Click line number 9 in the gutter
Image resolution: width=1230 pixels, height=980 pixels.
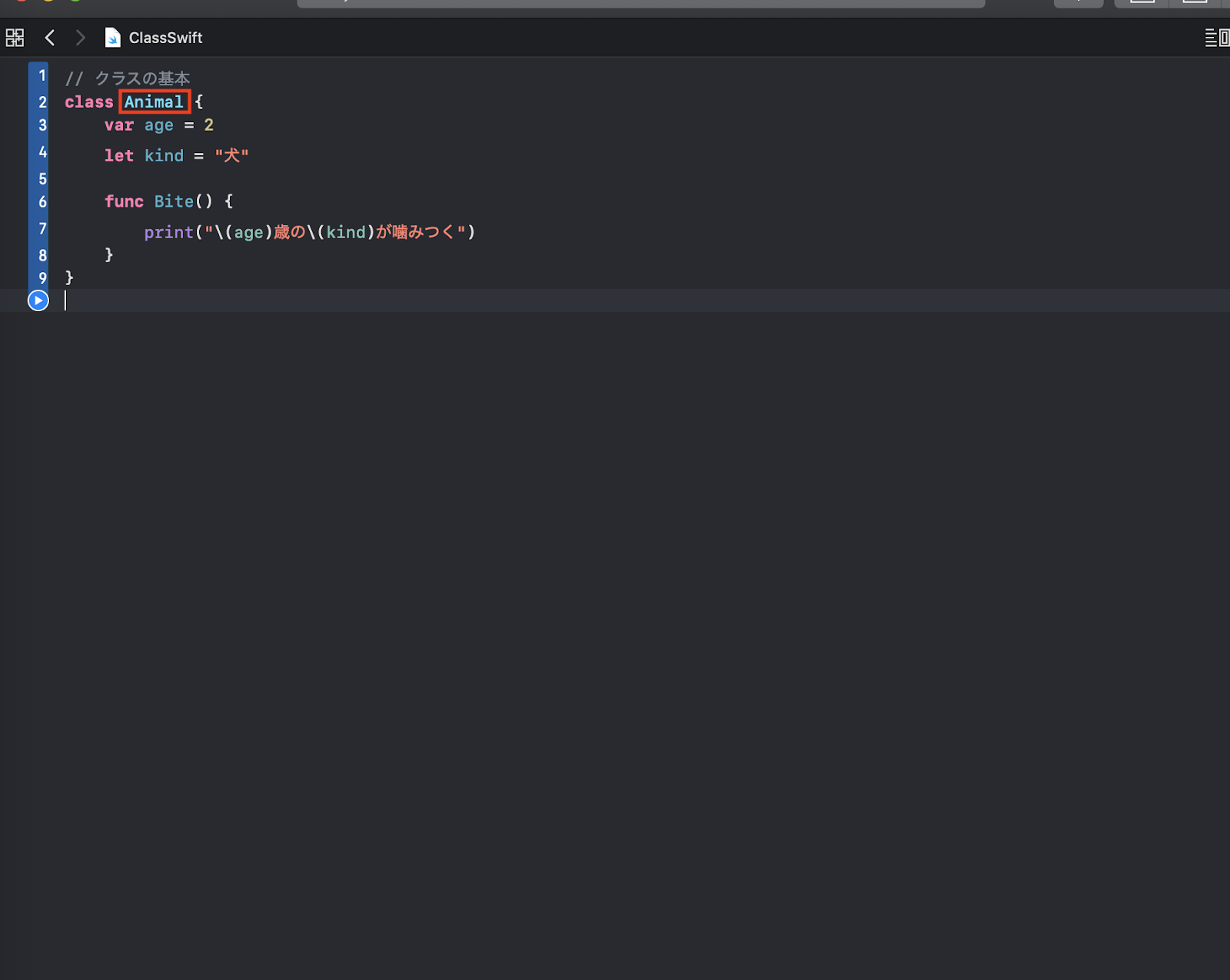[x=42, y=278]
